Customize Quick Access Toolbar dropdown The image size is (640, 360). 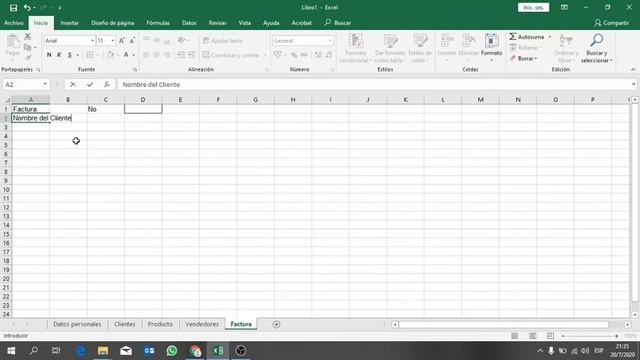click(x=60, y=8)
